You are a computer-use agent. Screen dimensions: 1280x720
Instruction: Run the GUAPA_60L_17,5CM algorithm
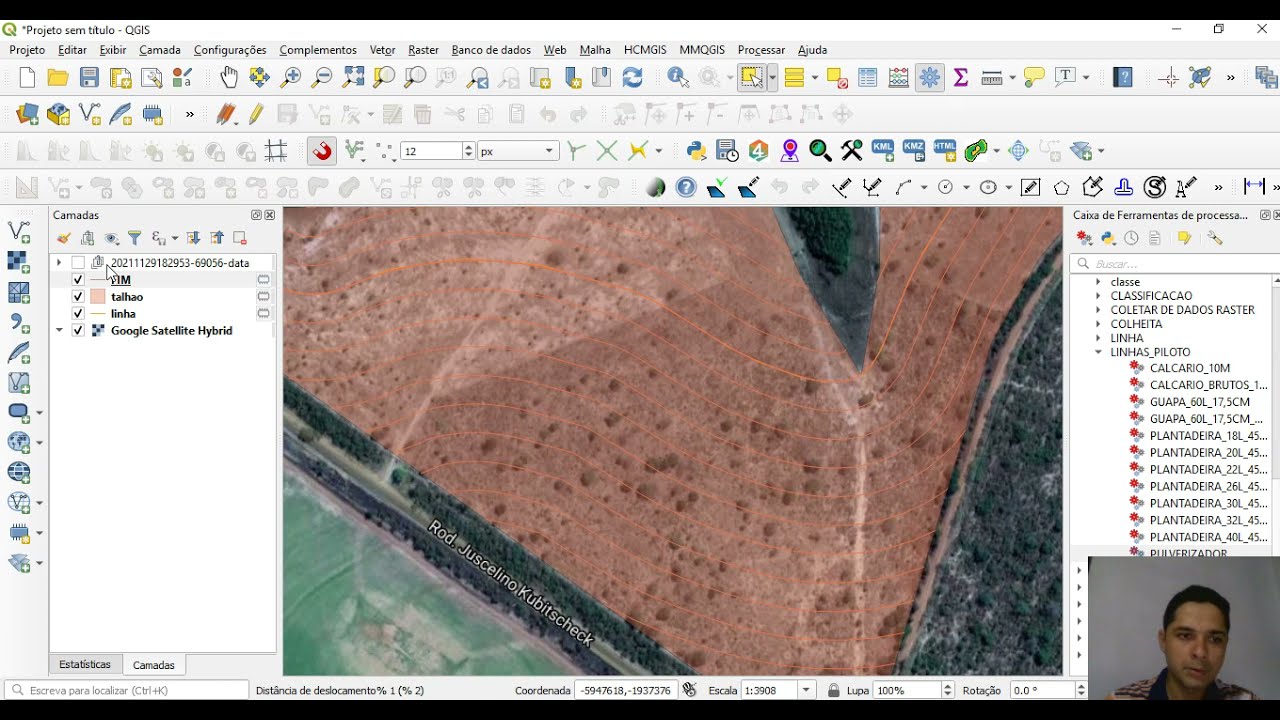click(1199, 402)
